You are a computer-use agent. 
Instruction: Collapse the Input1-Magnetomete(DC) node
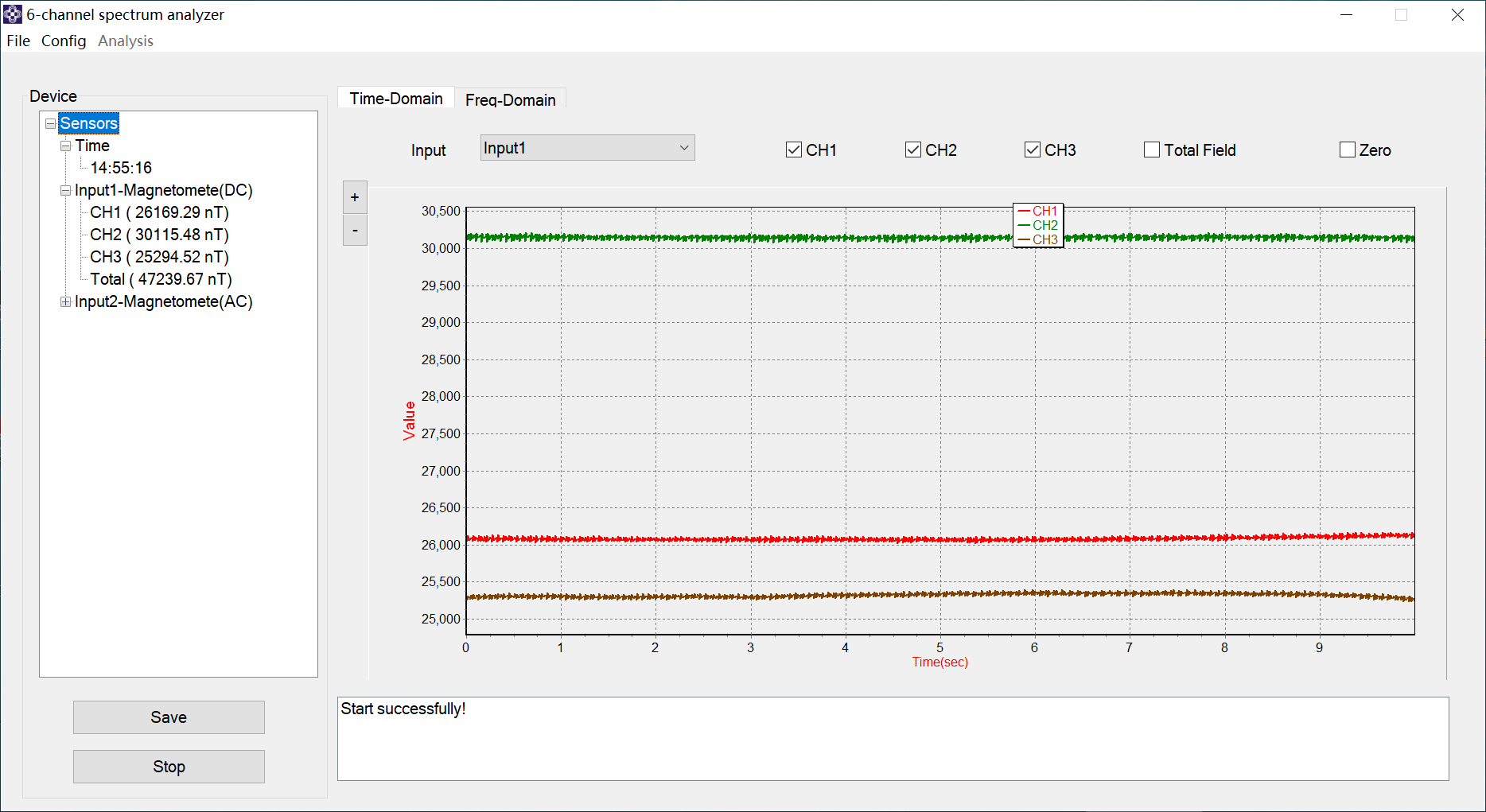(66, 190)
